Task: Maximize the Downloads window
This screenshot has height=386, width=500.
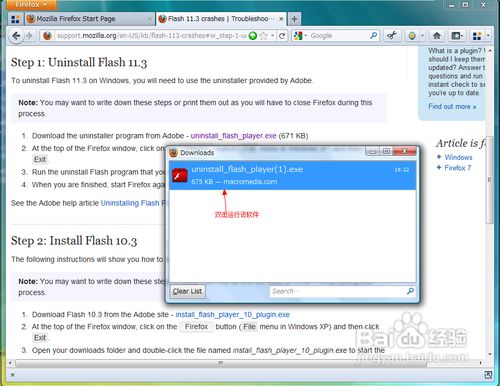Action: click(x=386, y=151)
